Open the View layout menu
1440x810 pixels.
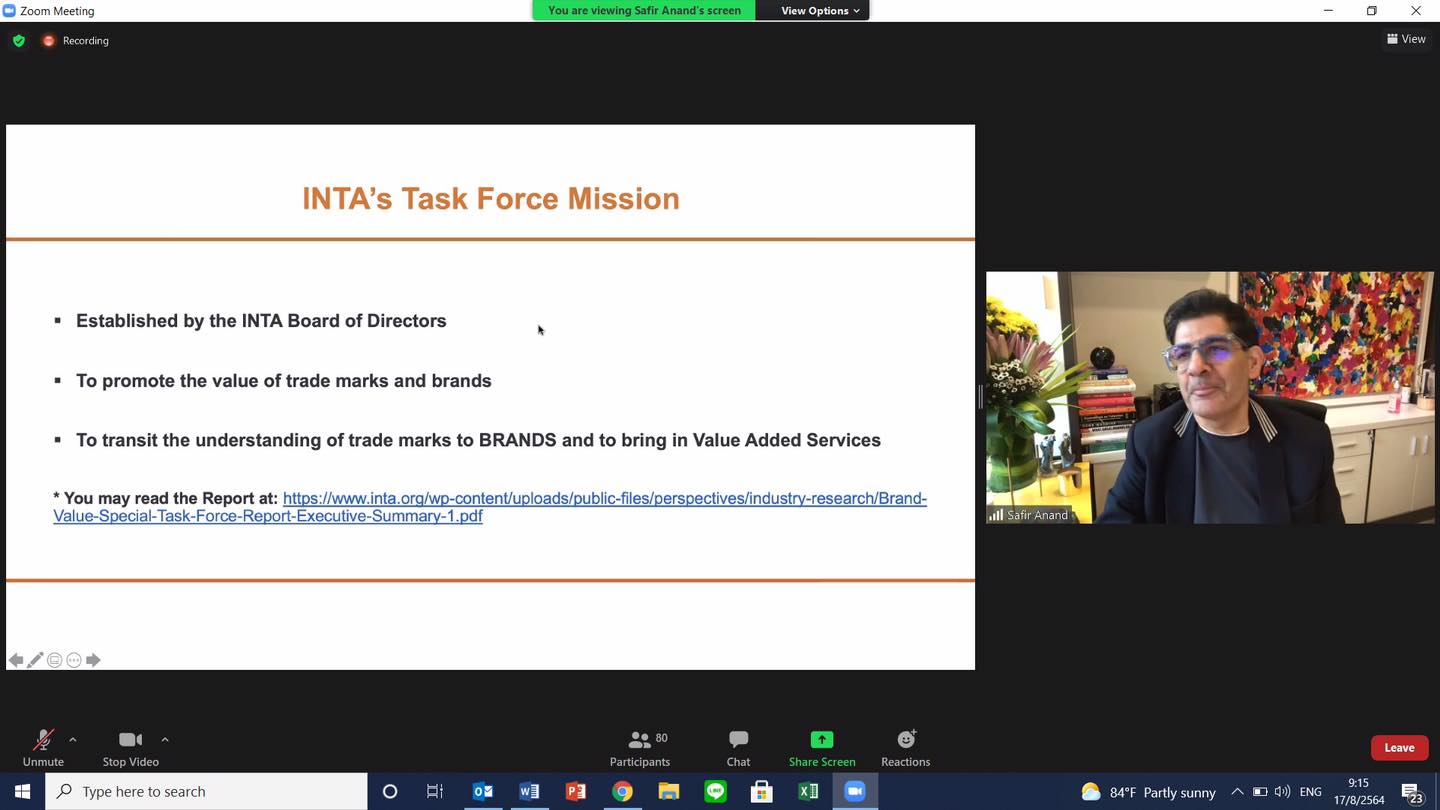1406,39
